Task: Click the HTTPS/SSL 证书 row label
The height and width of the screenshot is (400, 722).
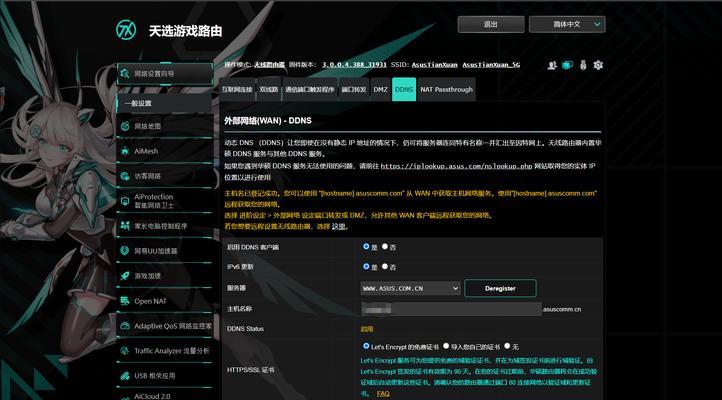Action: tap(250, 370)
